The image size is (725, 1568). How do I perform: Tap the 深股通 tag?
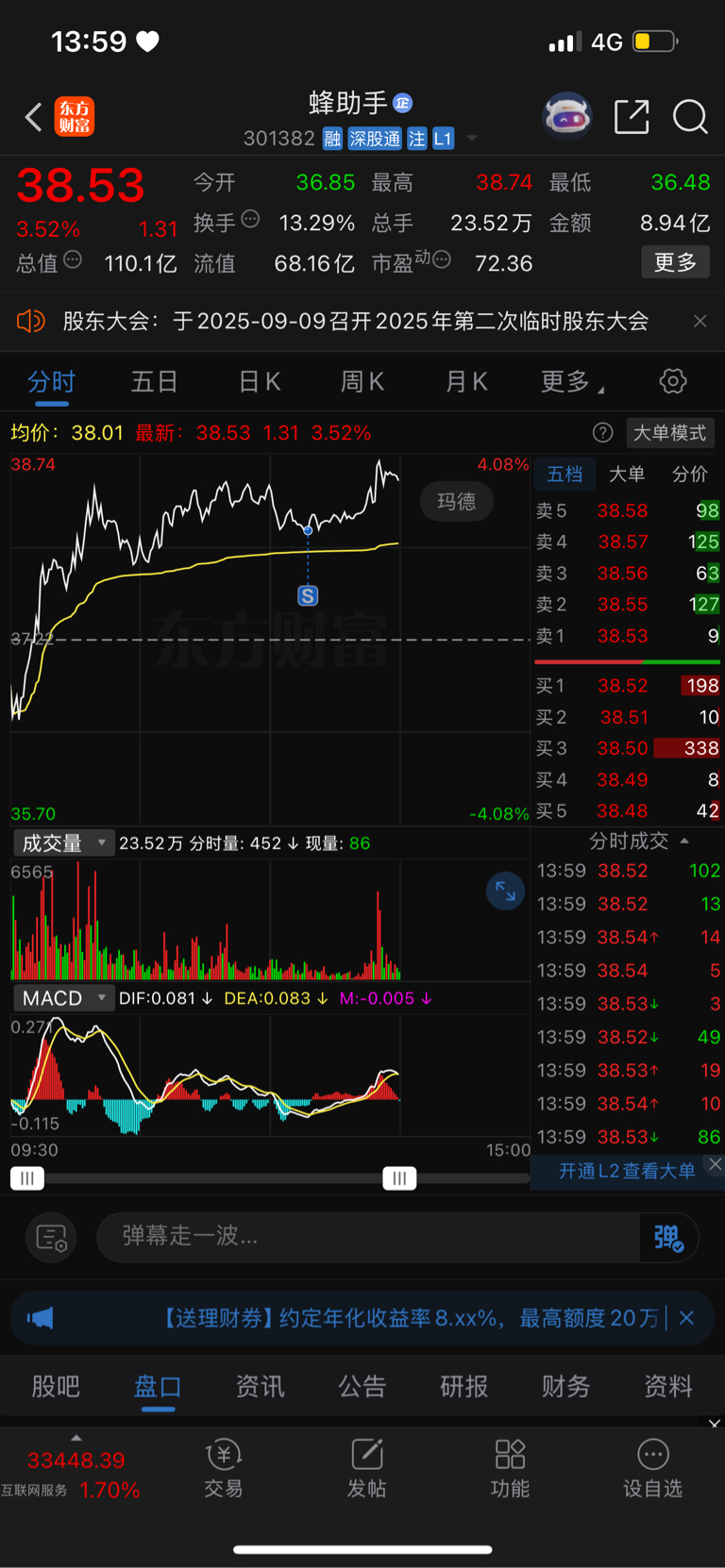pos(375,140)
